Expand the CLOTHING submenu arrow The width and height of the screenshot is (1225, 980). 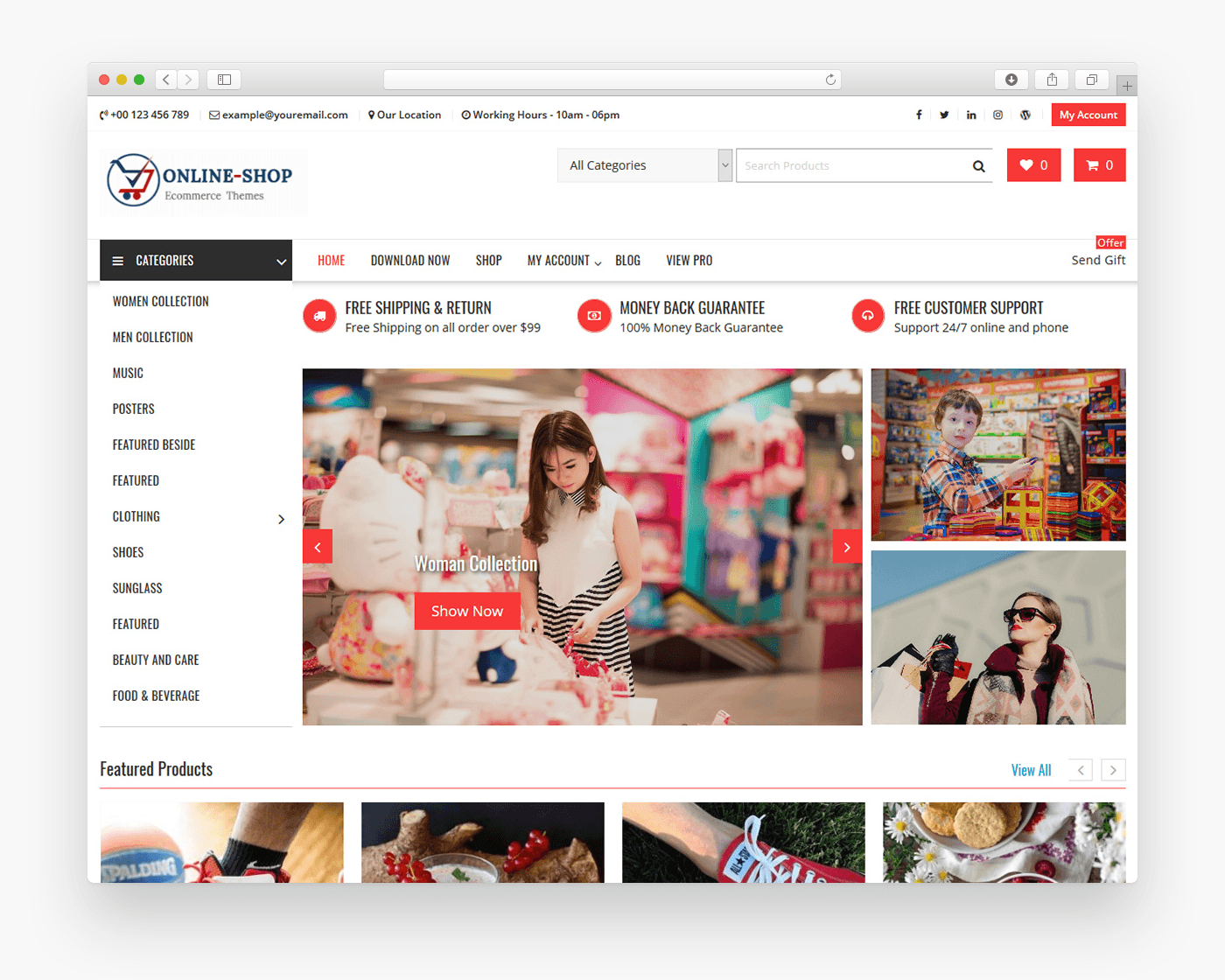(281, 519)
